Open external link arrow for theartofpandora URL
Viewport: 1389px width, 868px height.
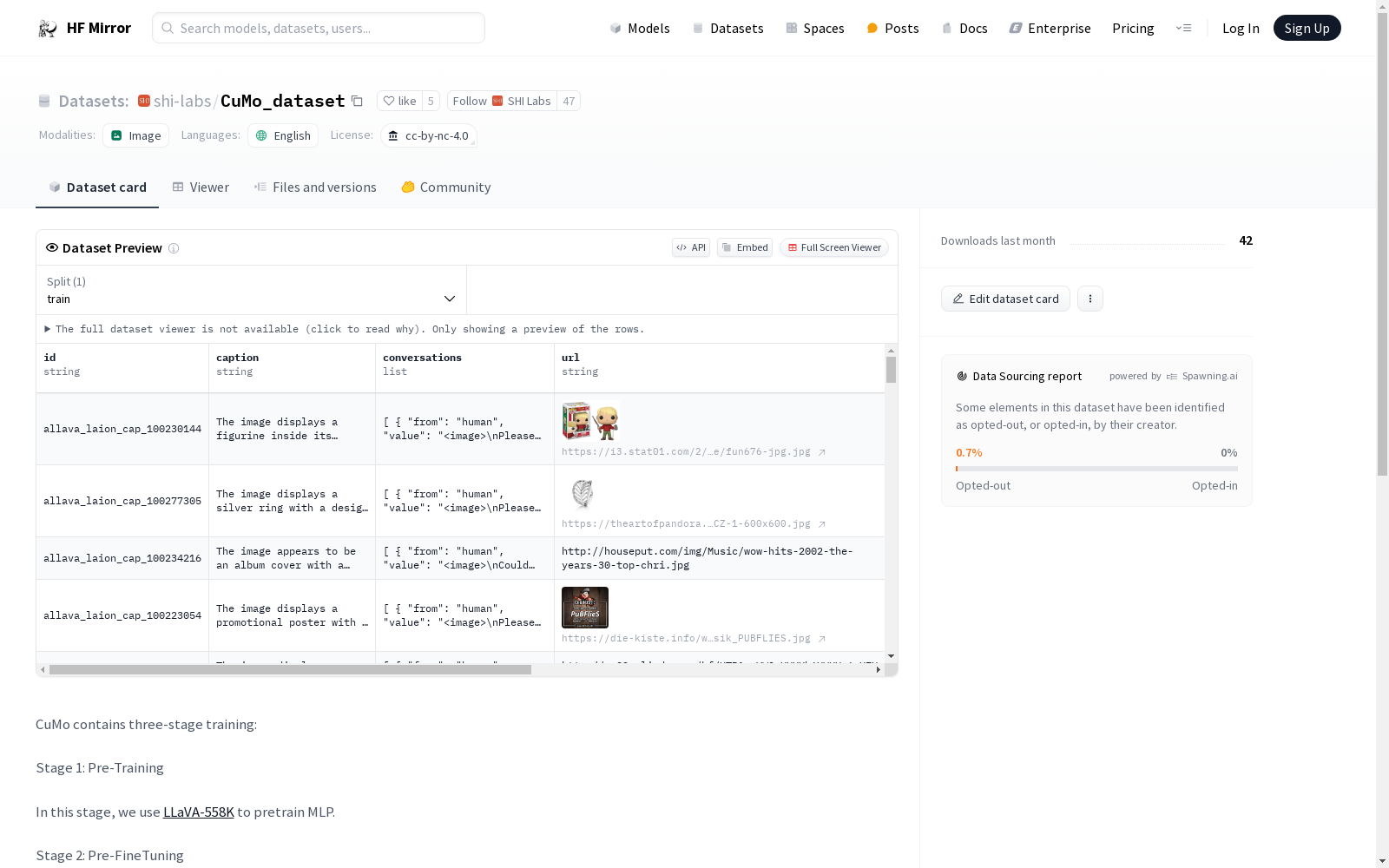click(821, 524)
